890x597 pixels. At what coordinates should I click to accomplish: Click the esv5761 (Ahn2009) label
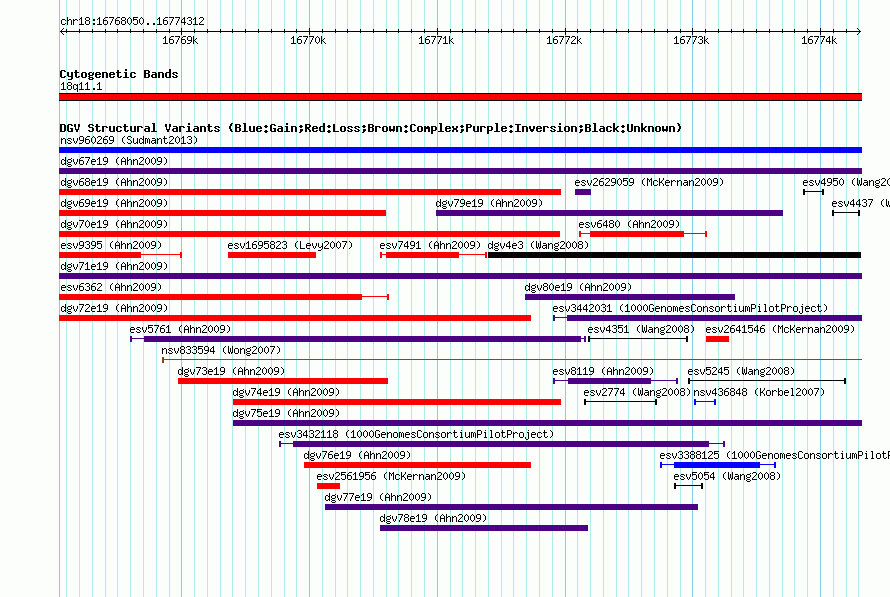(180, 329)
